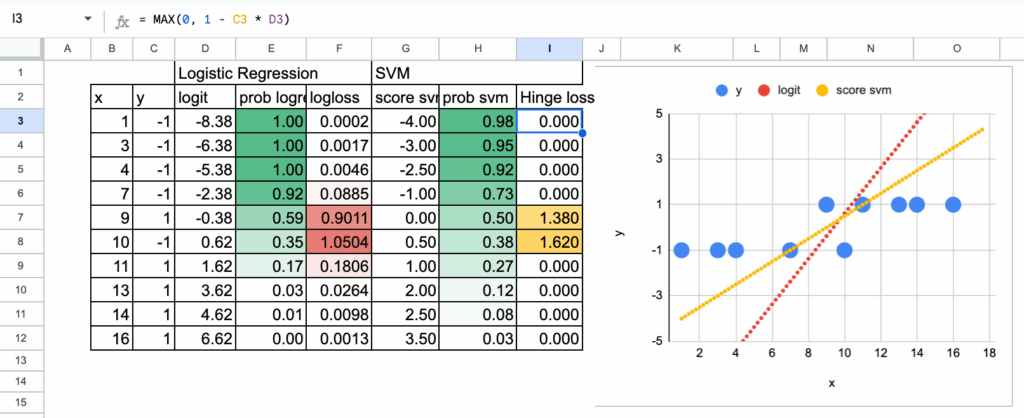Screen dimensions: 1024x418
Task: Select the logloss cell 1.0504
Action: coord(338,242)
